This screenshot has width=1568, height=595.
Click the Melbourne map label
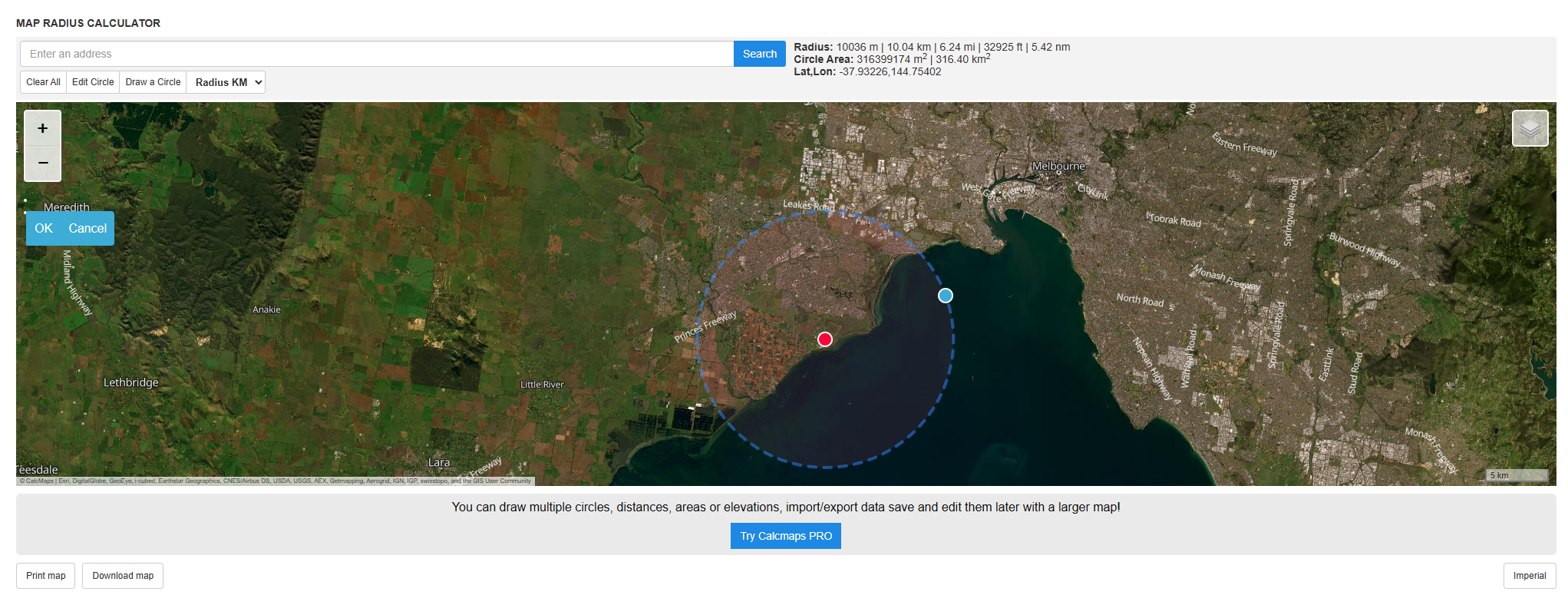click(1058, 166)
